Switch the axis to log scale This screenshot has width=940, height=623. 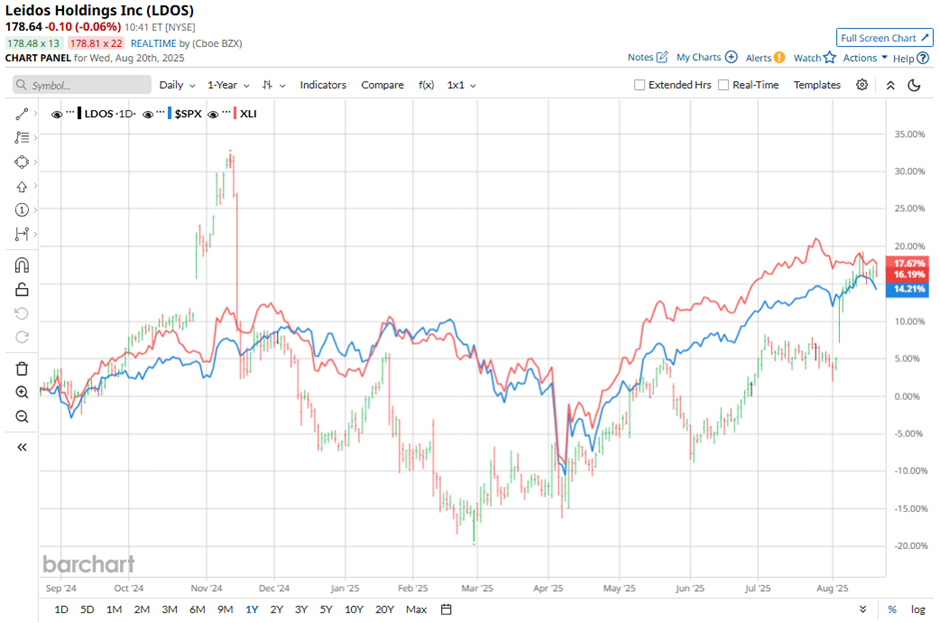click(918, 609)
